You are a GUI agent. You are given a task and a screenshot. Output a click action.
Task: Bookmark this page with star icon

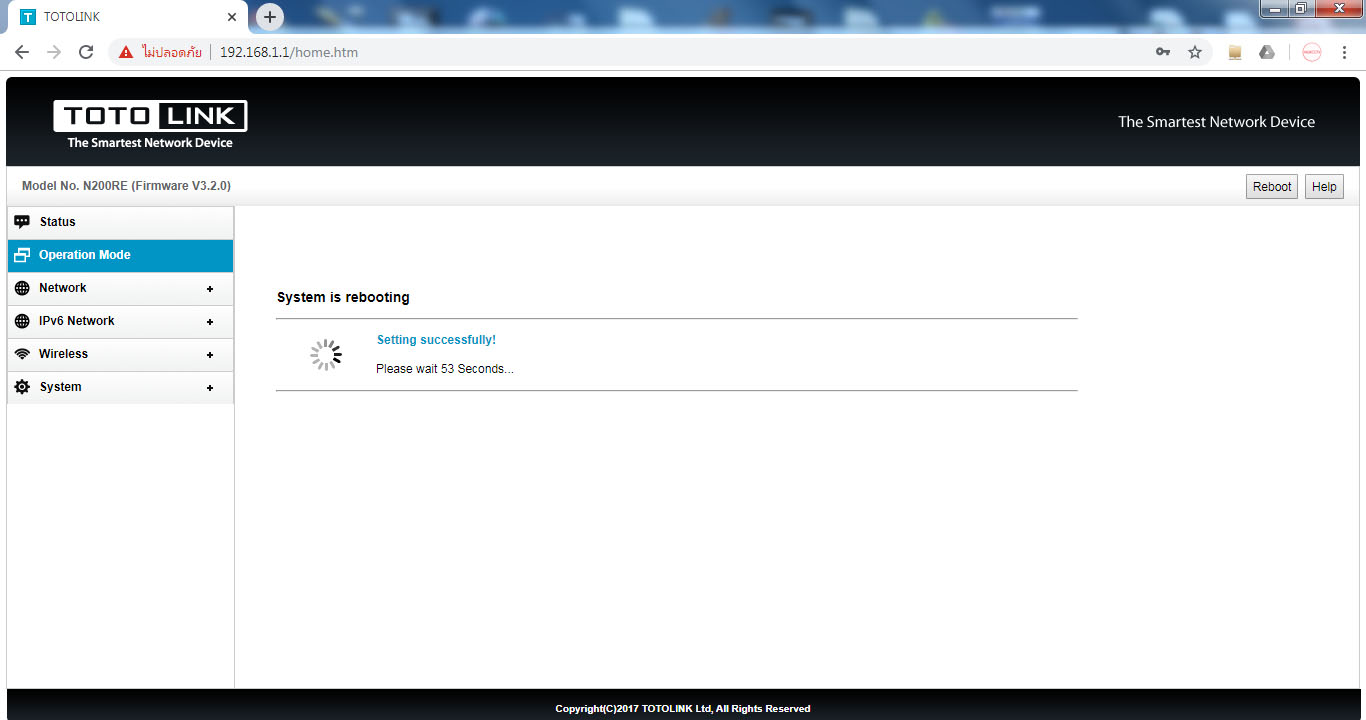point(1195,52)
